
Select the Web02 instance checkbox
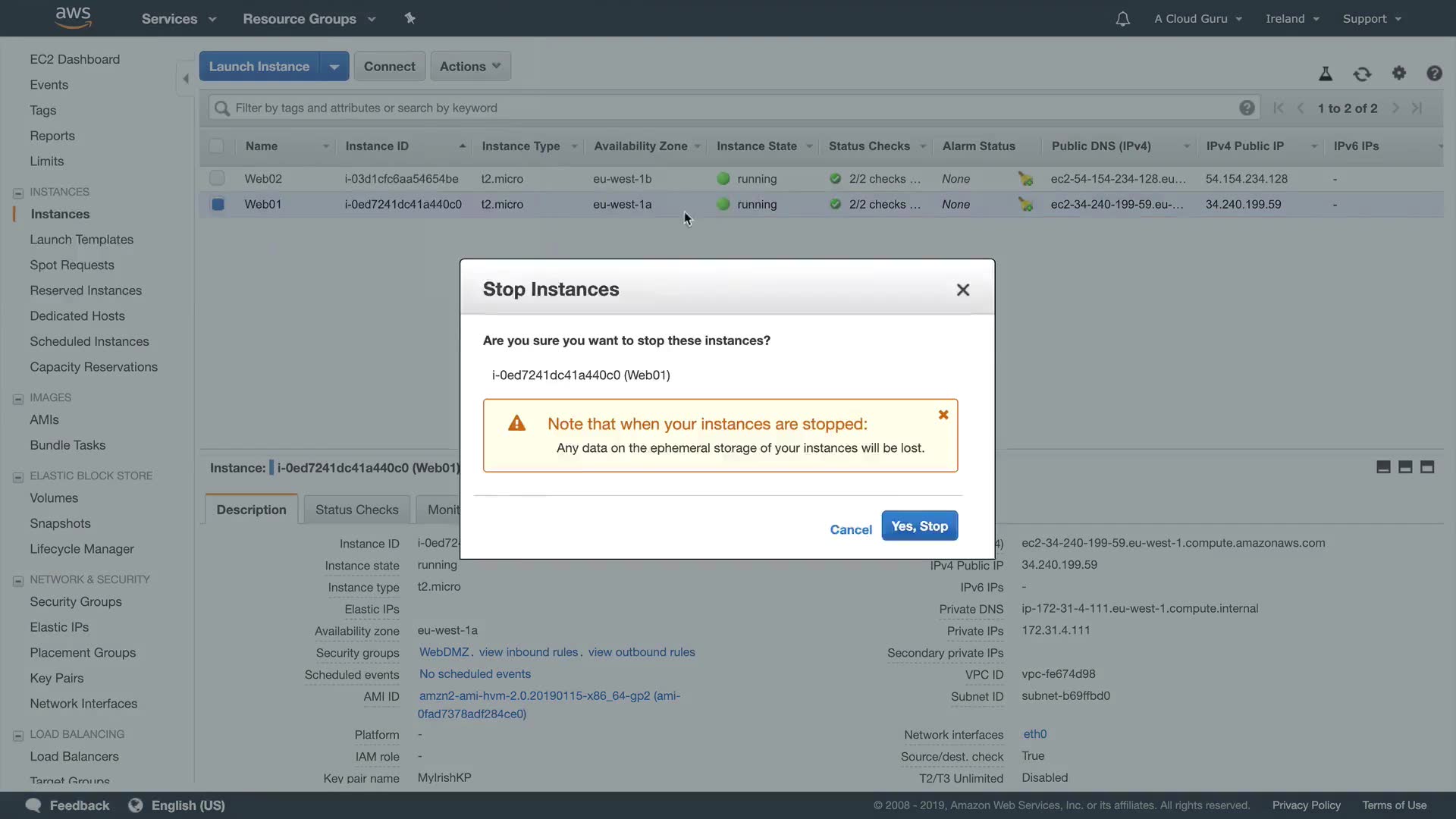coord(218,178)
